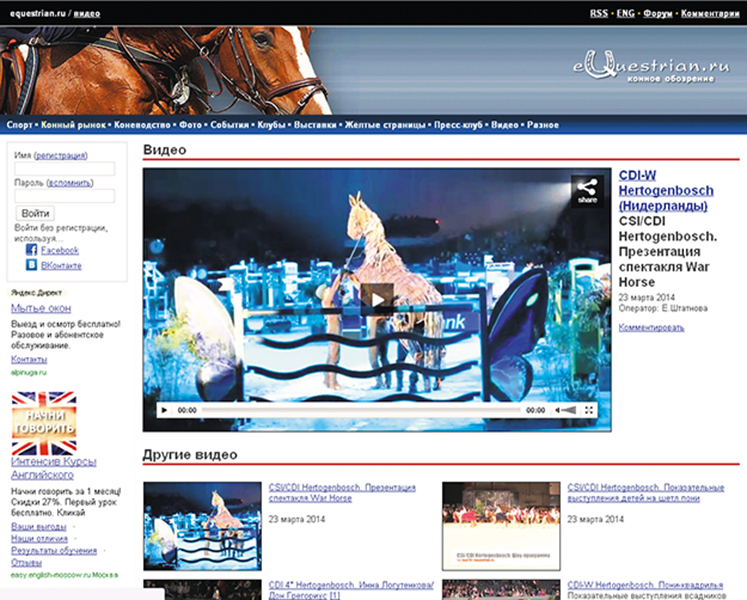
Task: Open the Видео menu item
Action: tap(505, 125)
